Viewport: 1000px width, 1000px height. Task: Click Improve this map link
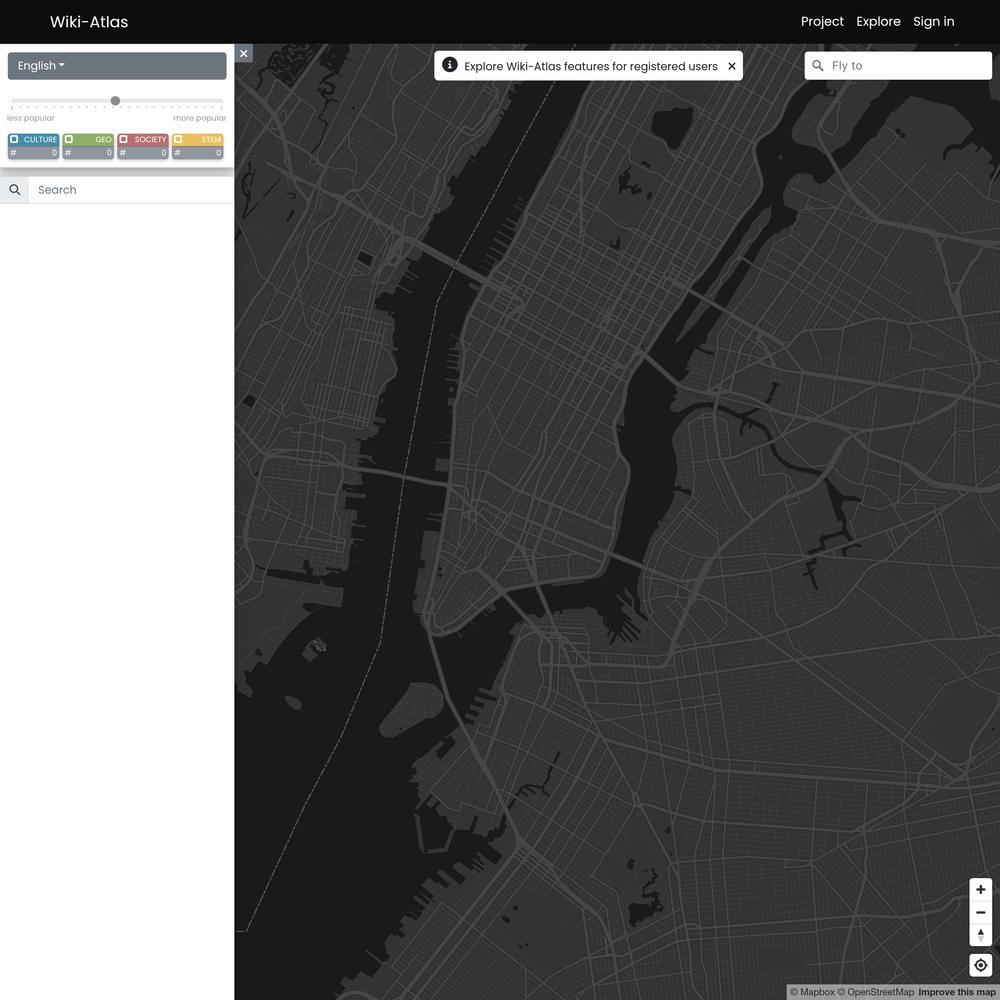[x=959, y=992]
